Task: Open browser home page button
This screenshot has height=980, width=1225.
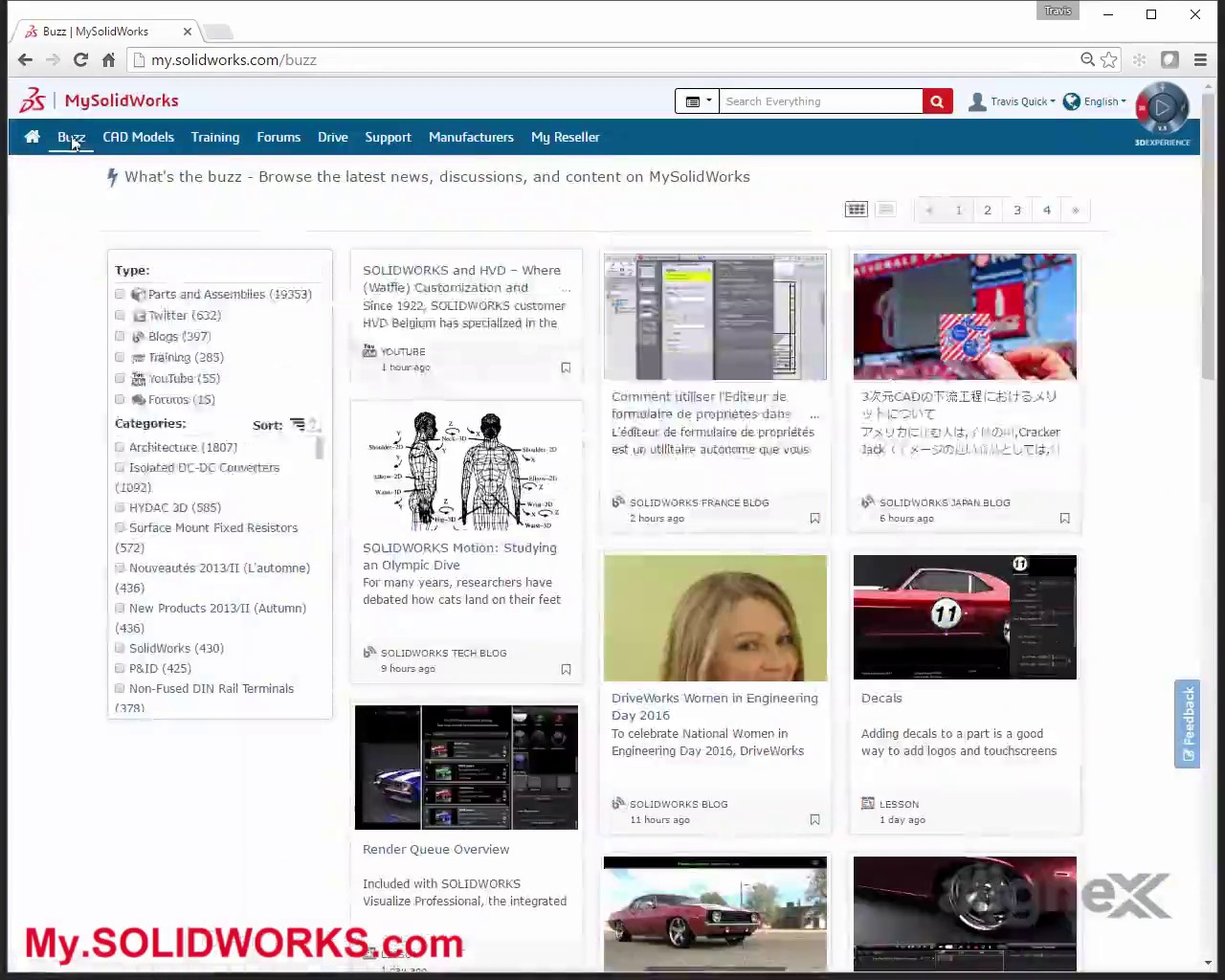Action: 108,59
